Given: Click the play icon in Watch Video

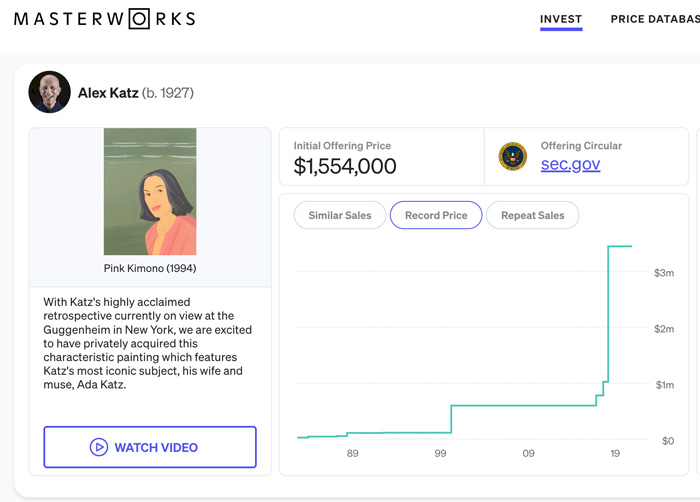Looking at the screenshot, I should click(99, 447).
